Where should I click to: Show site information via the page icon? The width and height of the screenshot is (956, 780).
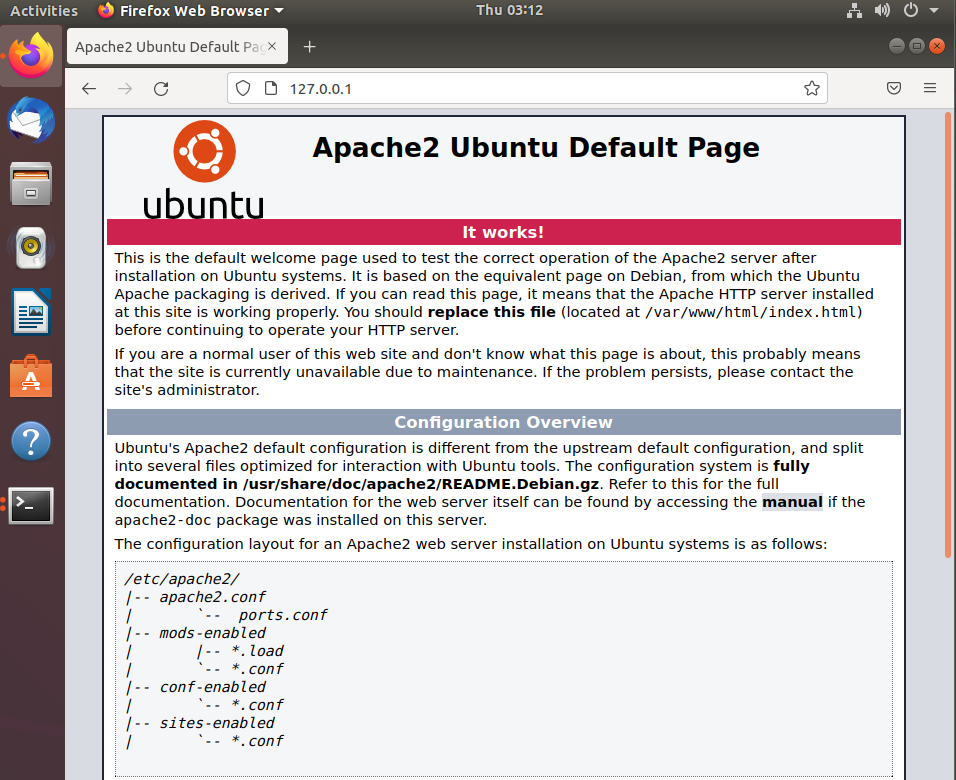tap(271, 88)
